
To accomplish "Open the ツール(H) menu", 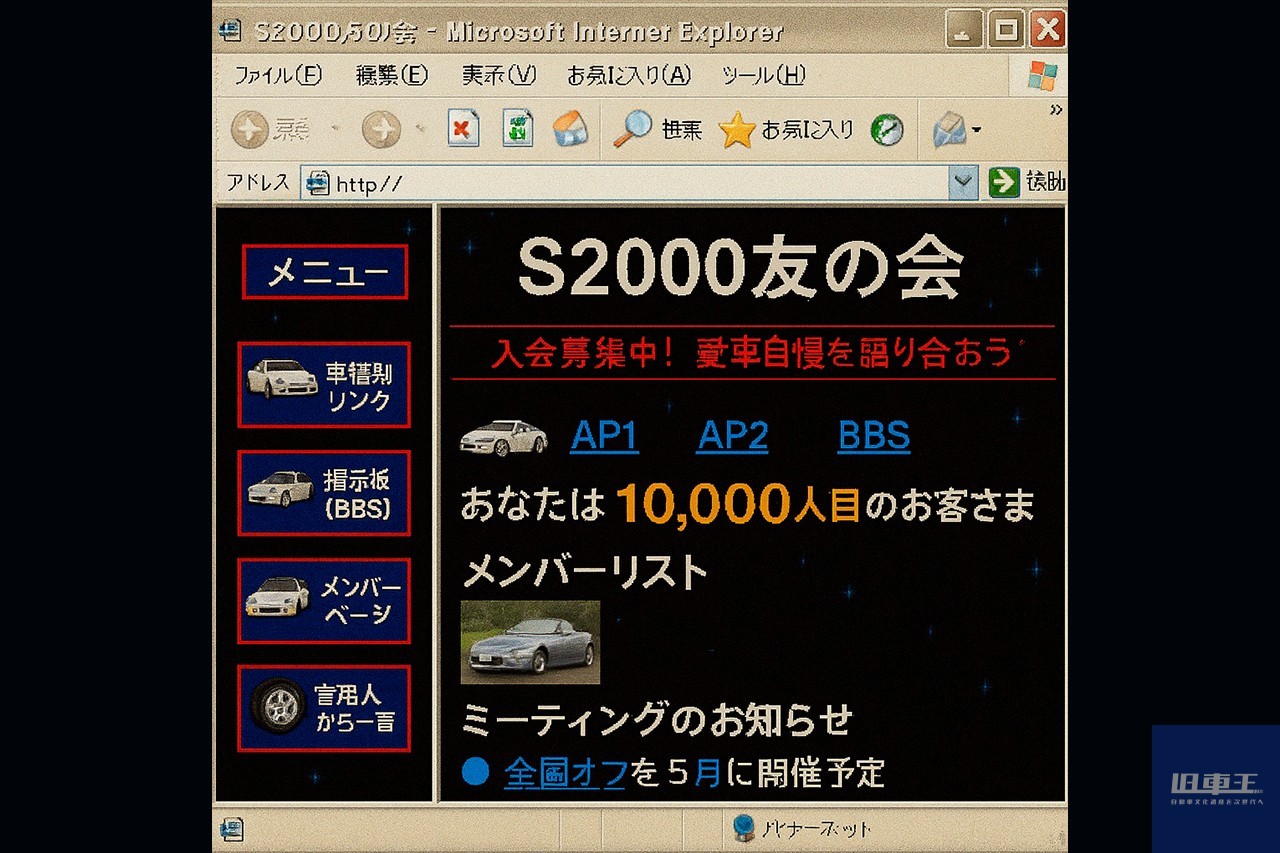I will click(763, 75).
